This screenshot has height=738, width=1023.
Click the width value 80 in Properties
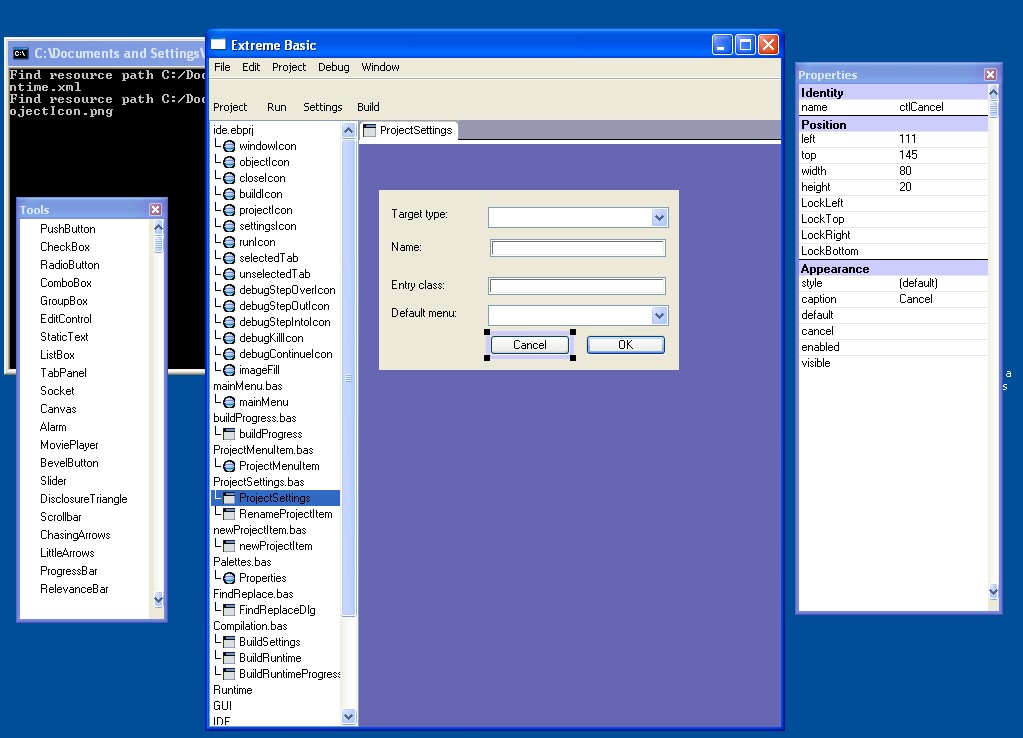click(x=906, y=171)
